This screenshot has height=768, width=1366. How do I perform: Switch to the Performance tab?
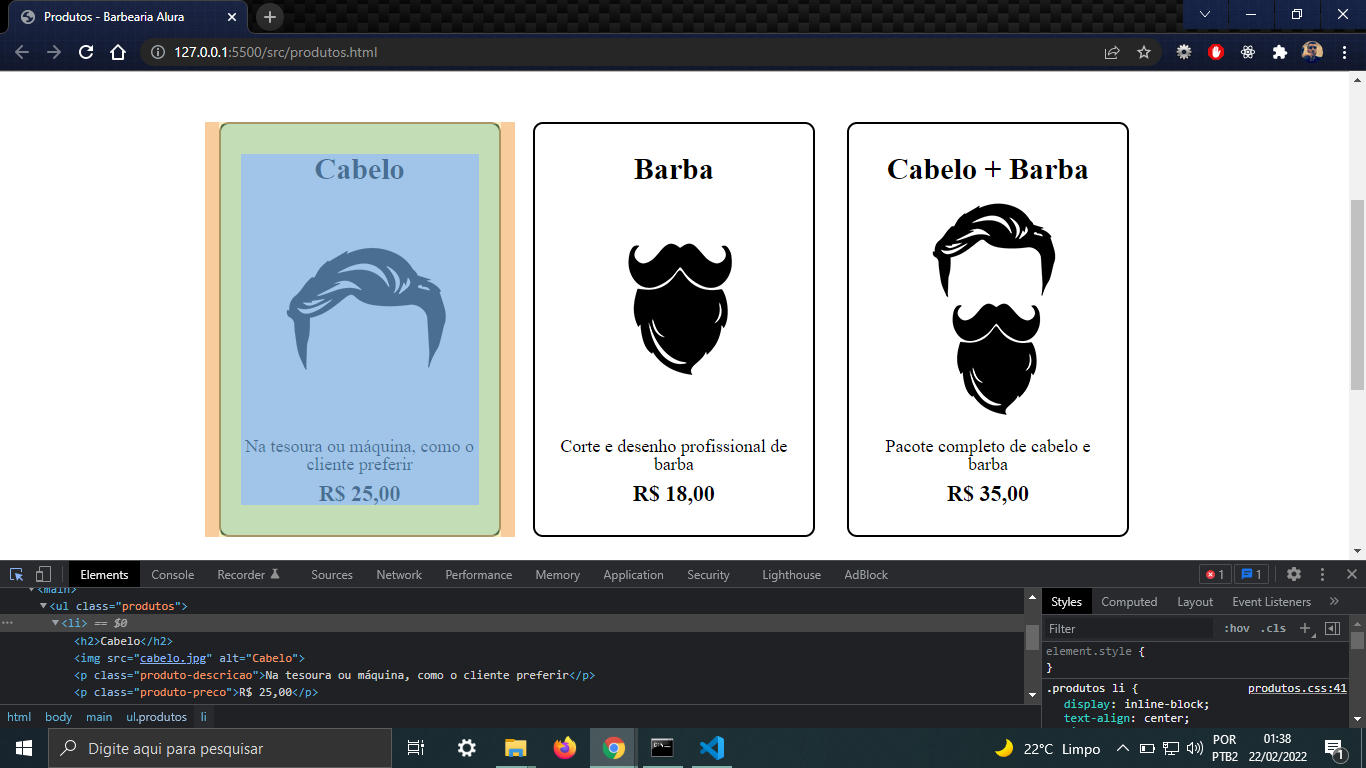coord(479,574)
